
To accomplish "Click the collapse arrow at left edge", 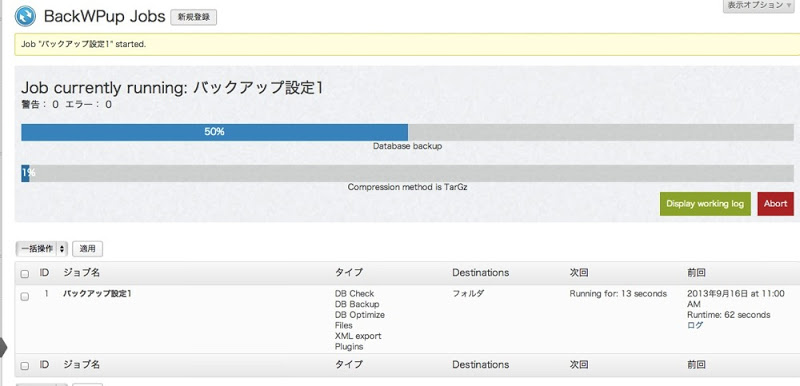I will coord(4,348).
